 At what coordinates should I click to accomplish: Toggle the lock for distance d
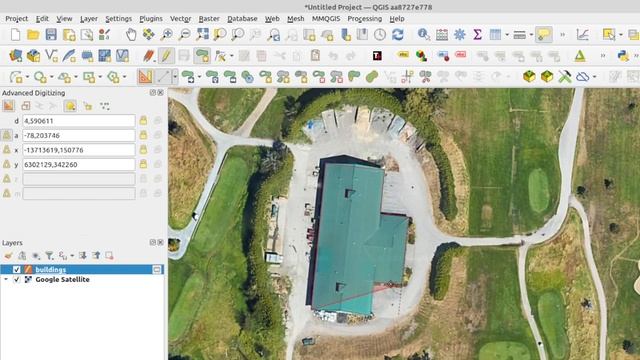(143, 121)
